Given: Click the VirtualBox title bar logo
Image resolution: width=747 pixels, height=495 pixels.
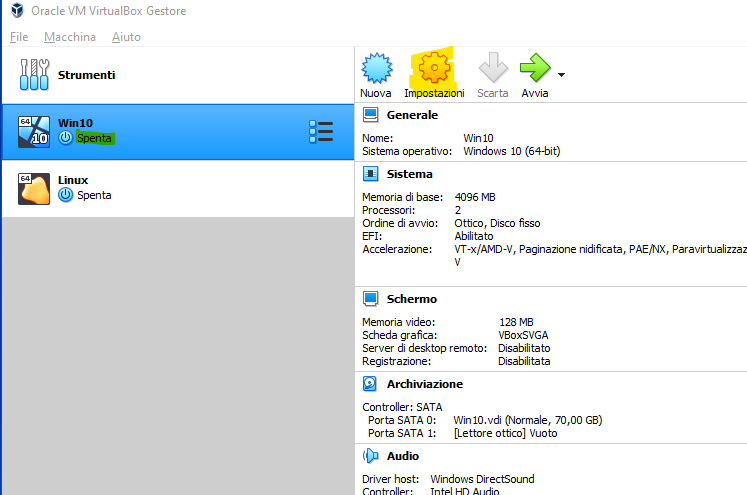Looking at the screenshot, I should click(17, 10).
